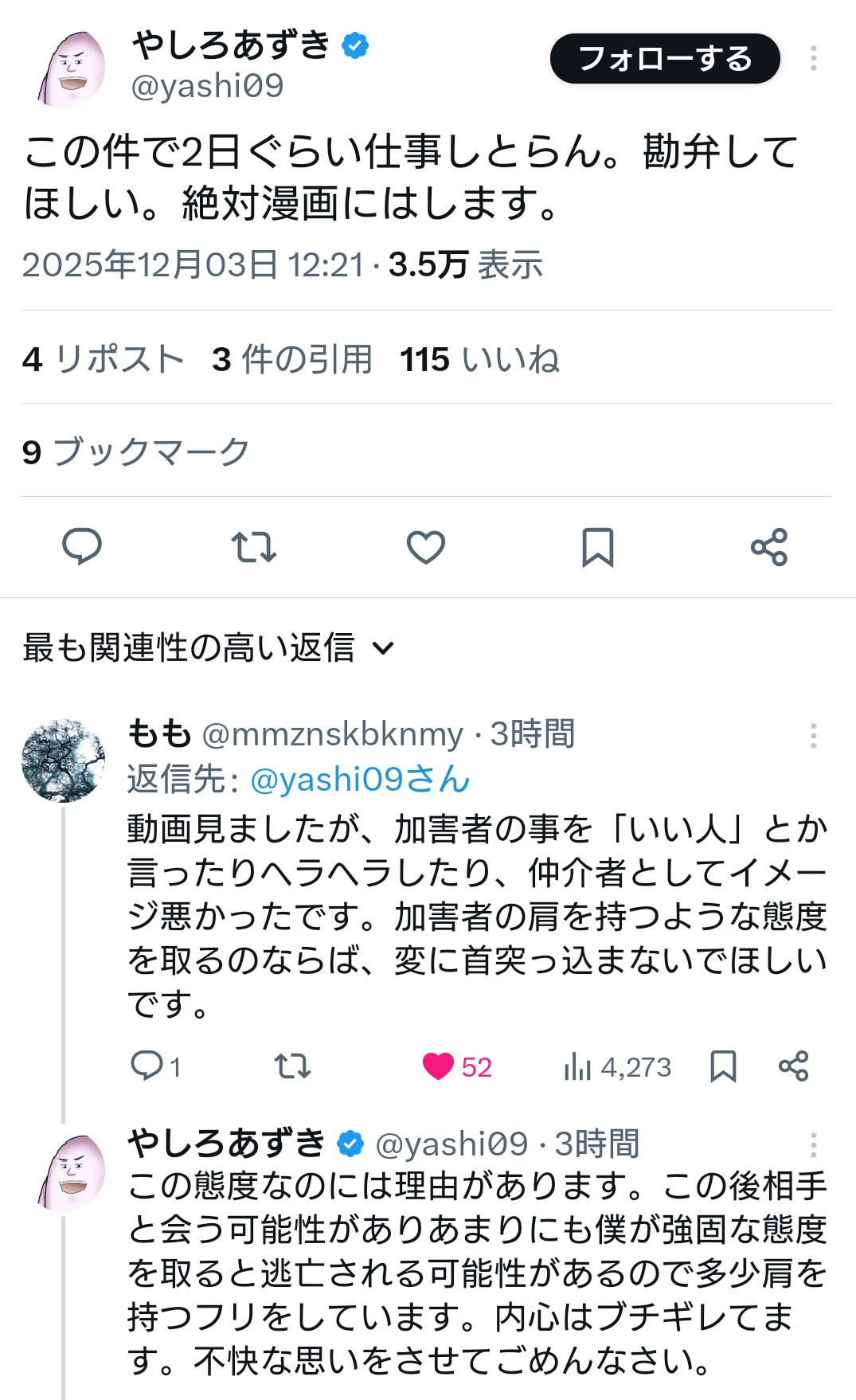Open the @yashi09さん mention link
This screenshot has height=1400, width=856.
360,780
